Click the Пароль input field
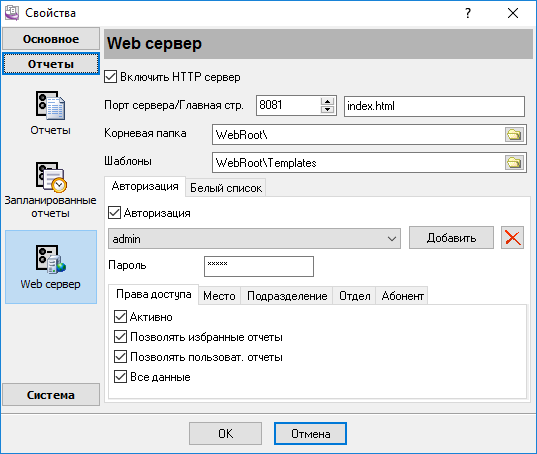This screenshot has width=537, height=454. point(259,266)
